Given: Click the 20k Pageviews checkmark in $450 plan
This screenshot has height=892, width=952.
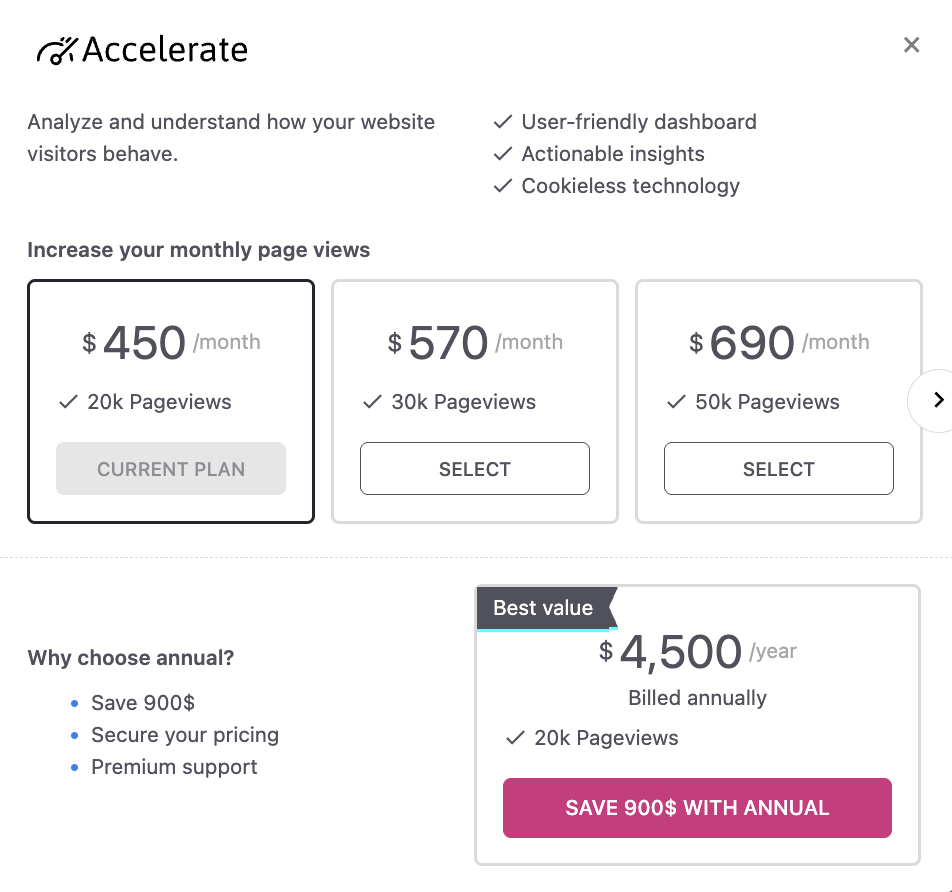Looking at the screenshot, I should tap(68, 403).
